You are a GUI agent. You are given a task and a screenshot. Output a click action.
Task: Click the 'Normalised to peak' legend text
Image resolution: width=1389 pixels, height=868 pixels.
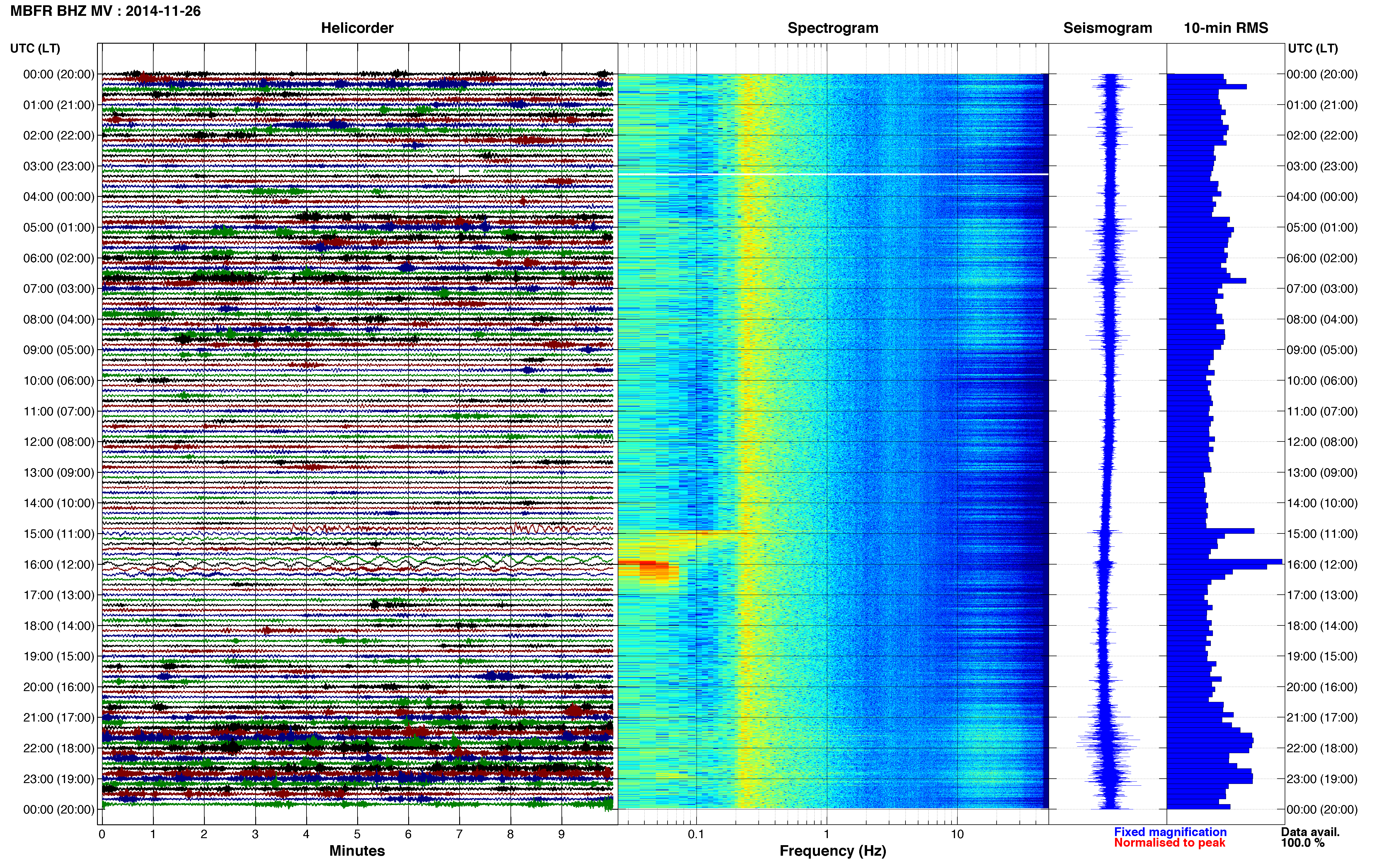click(1170, 843)
